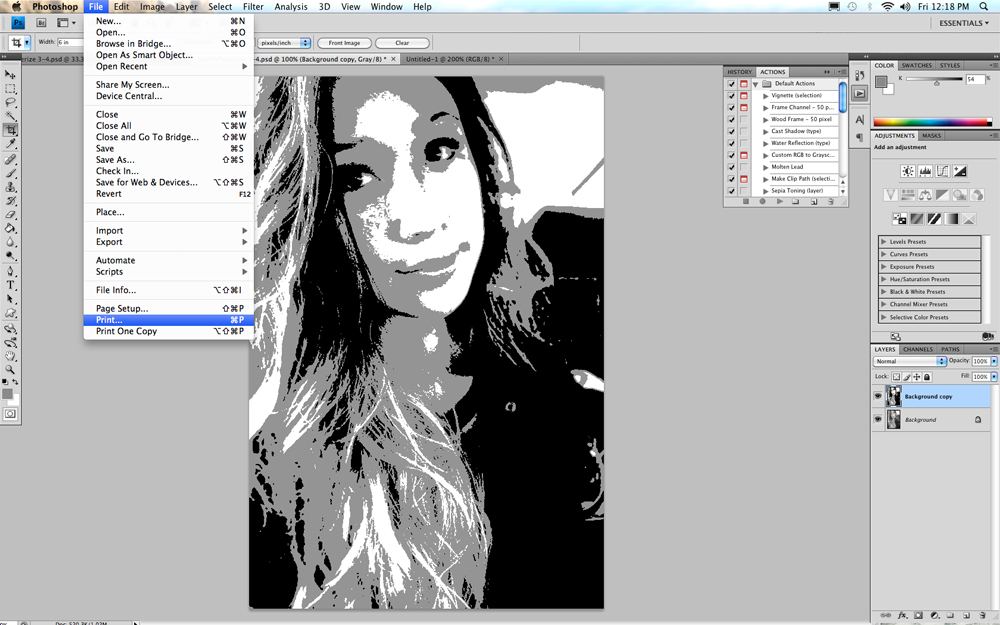The width and height of the screenshot is (1000, 625).
Task: Launch Bridge from the Br icon
Action: 41,22
